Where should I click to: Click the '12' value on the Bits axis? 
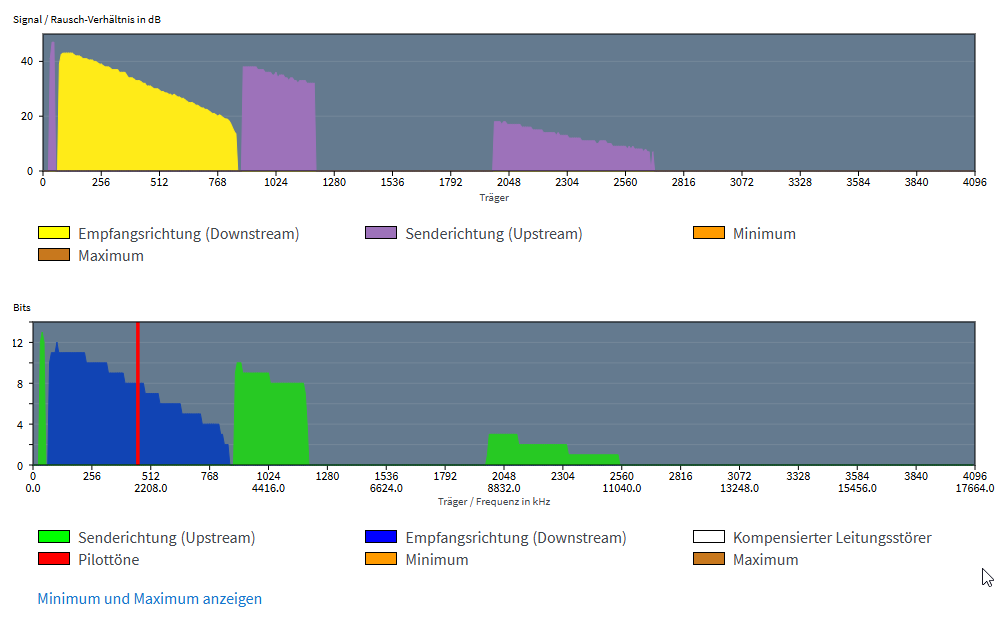pos(17,343)
